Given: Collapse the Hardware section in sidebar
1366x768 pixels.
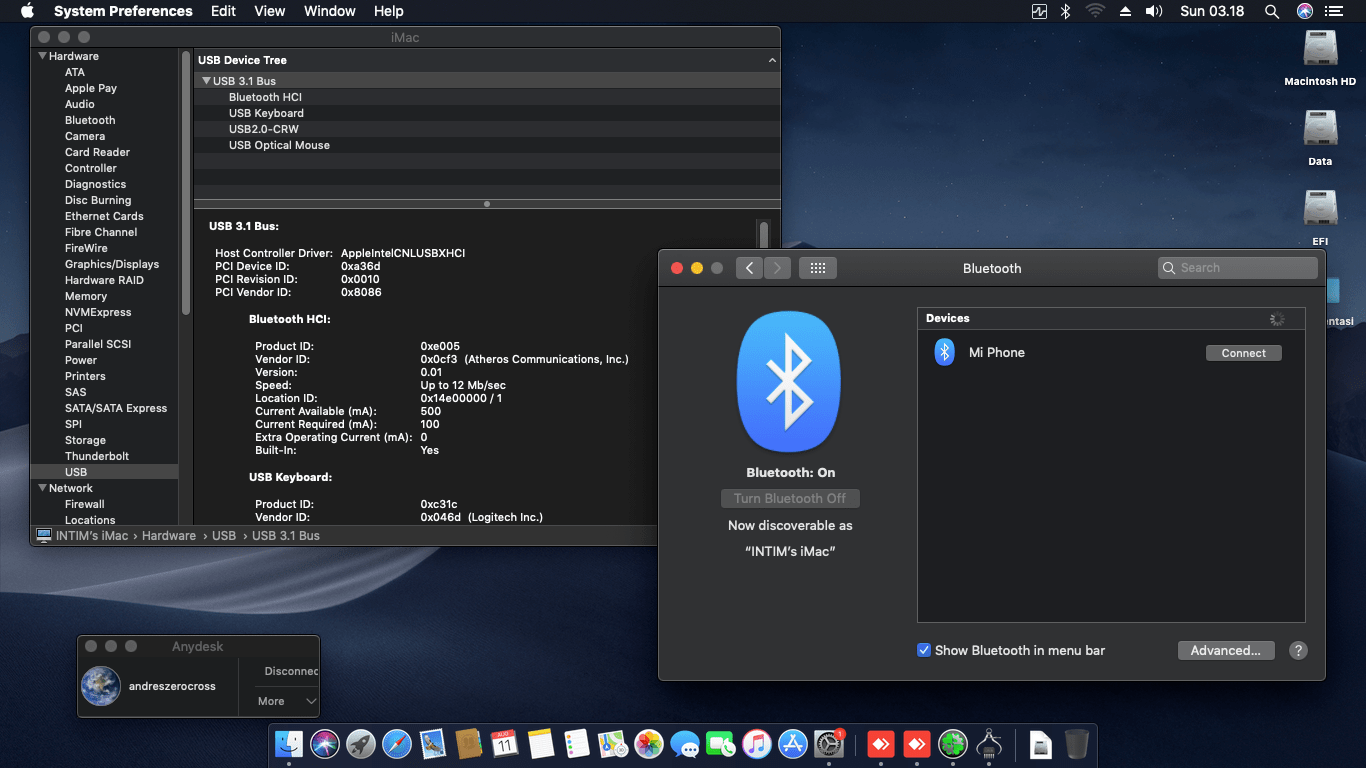Looking at the screenshot, I should pos(43,56).
